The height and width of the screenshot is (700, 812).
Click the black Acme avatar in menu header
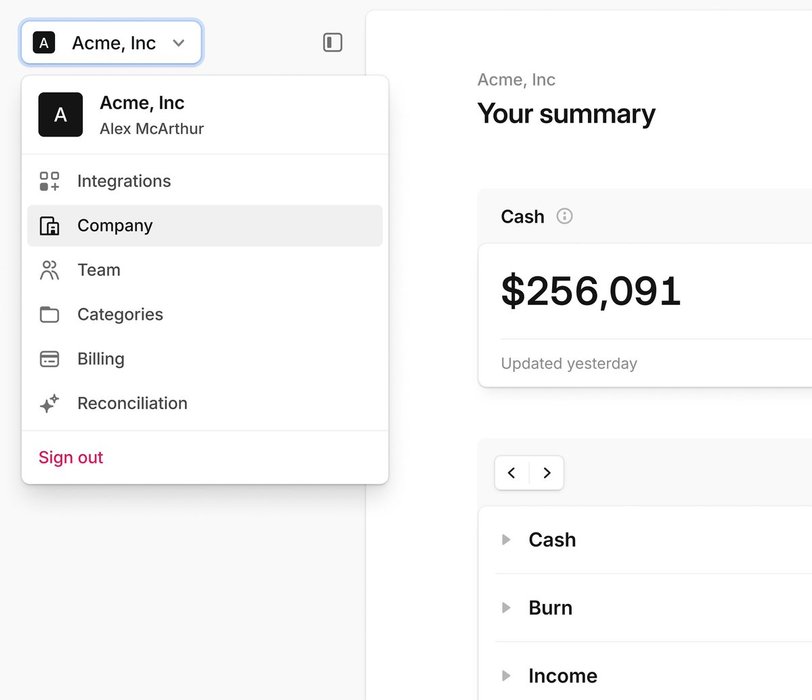60,115
